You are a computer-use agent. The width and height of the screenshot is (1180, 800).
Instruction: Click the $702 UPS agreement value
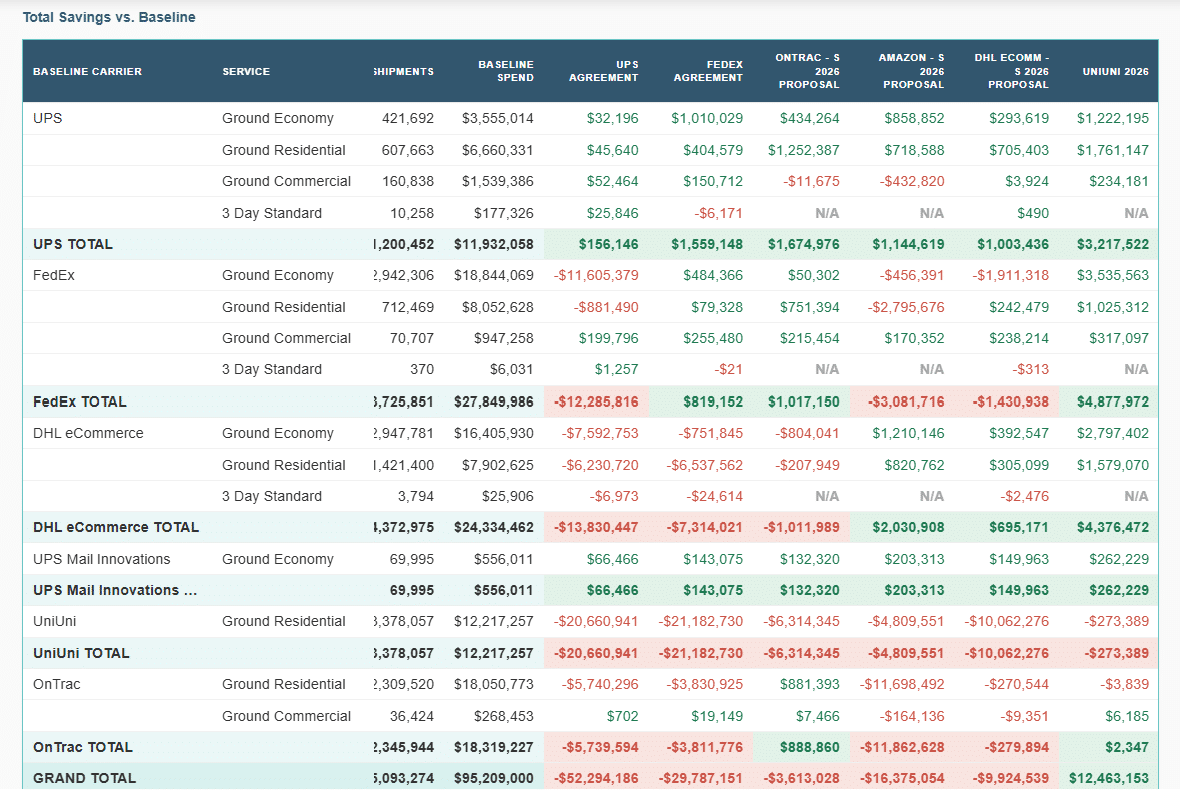tap(622, 716)
